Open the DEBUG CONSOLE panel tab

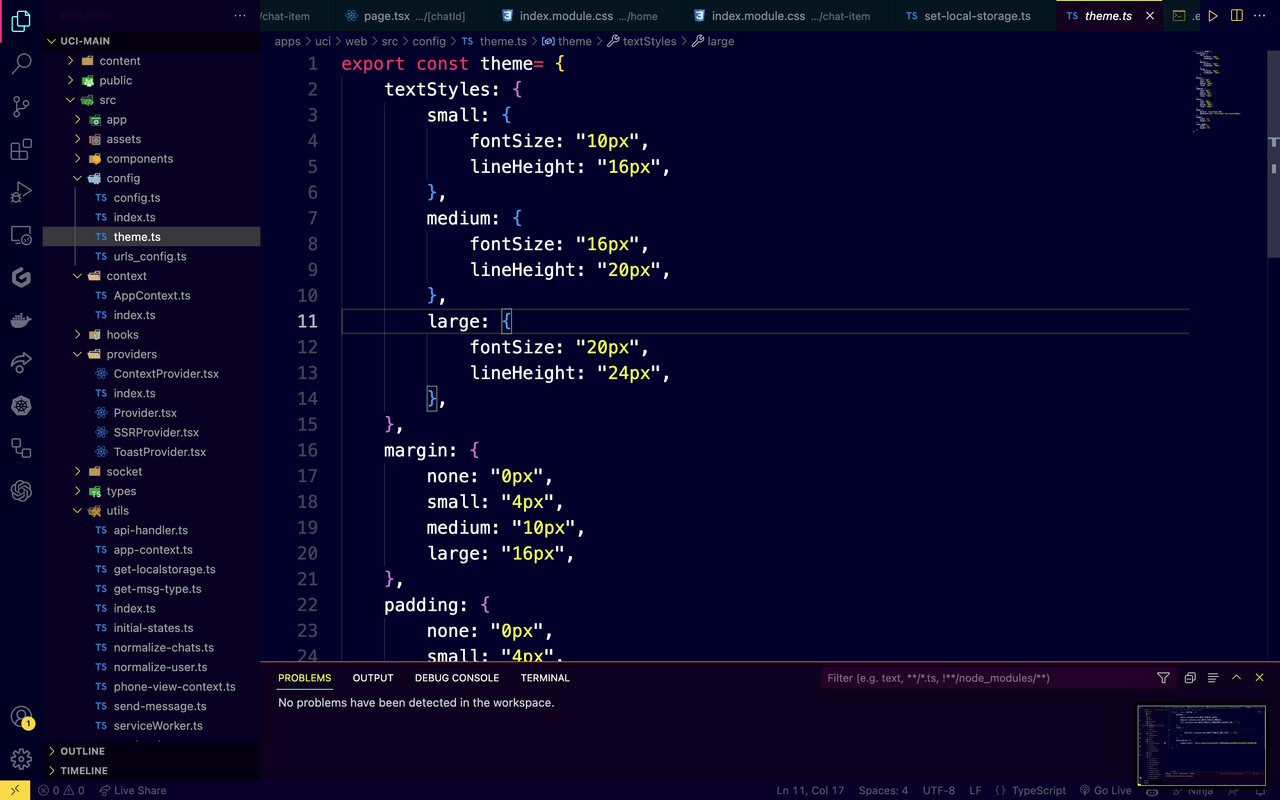[x=457, y=678]
